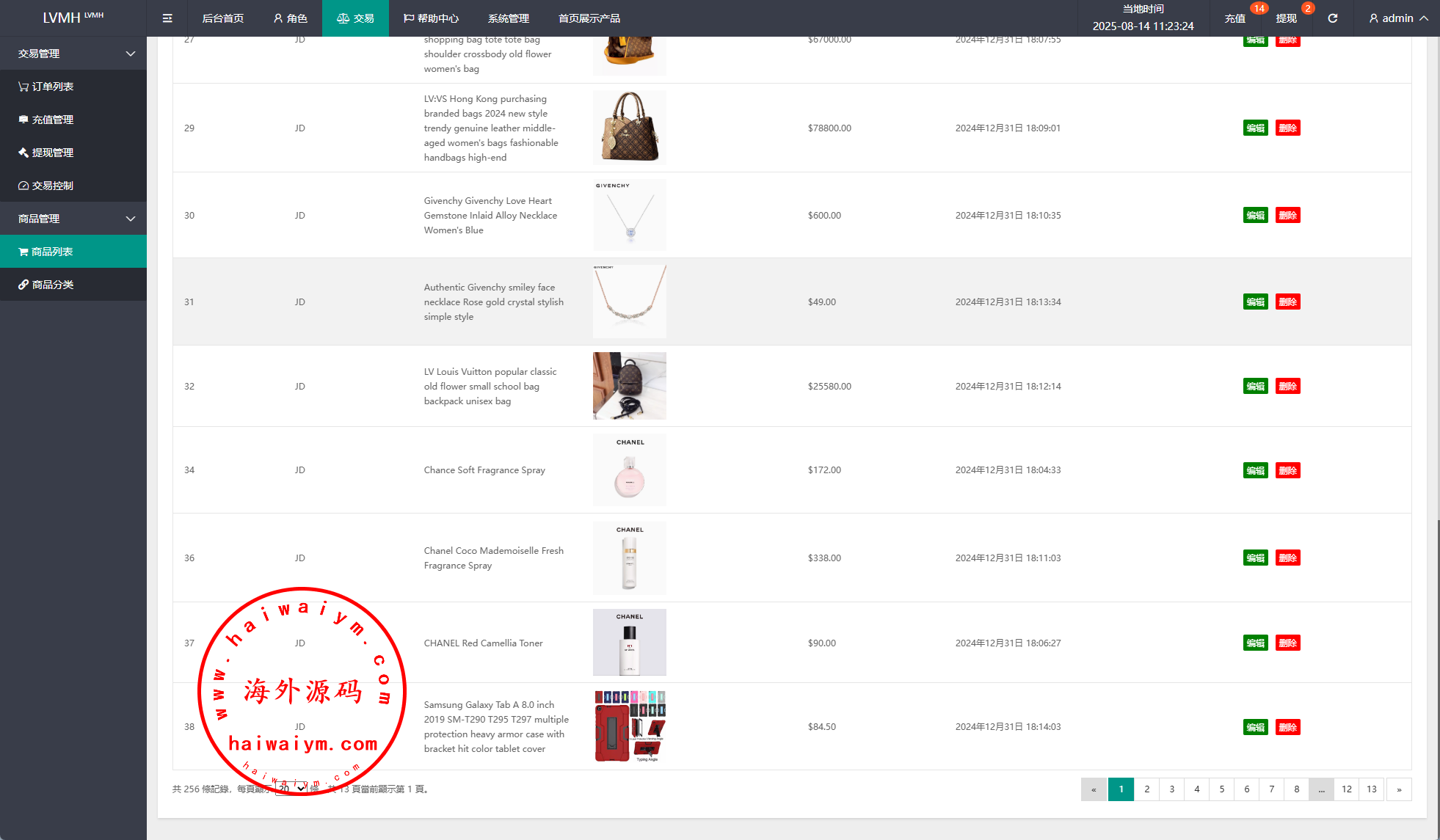Click the sidebar collapse hamburger icon
The width and height of the screenshot is (1440, 840).
167,18
